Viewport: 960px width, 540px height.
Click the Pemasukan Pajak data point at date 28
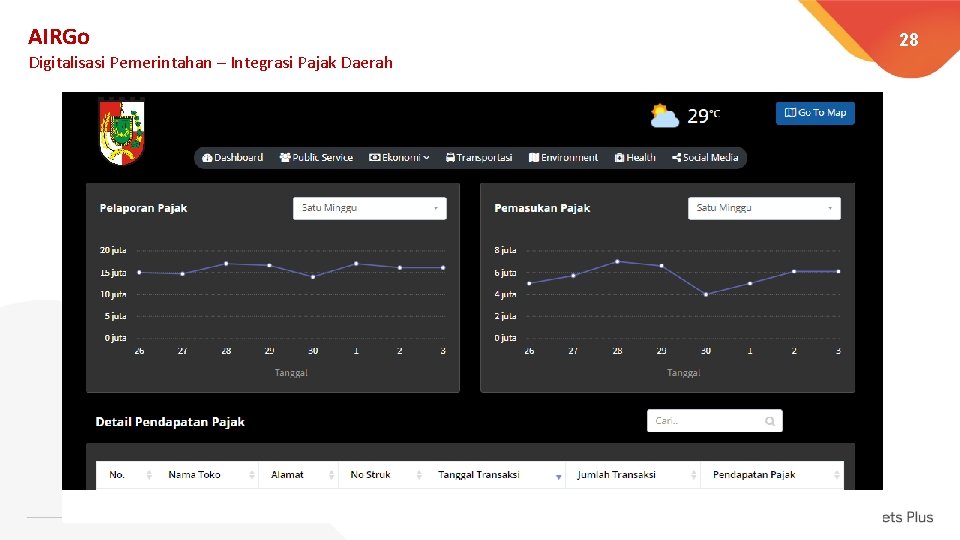[x=617, y=261]
